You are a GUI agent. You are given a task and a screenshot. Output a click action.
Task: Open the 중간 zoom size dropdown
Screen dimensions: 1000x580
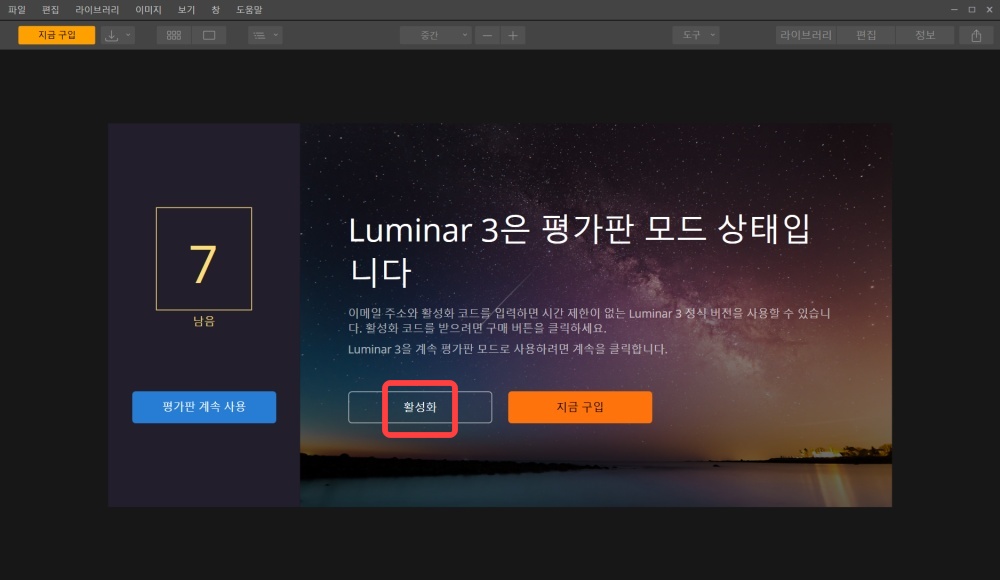pyautogui.click(x=436, y=36)
